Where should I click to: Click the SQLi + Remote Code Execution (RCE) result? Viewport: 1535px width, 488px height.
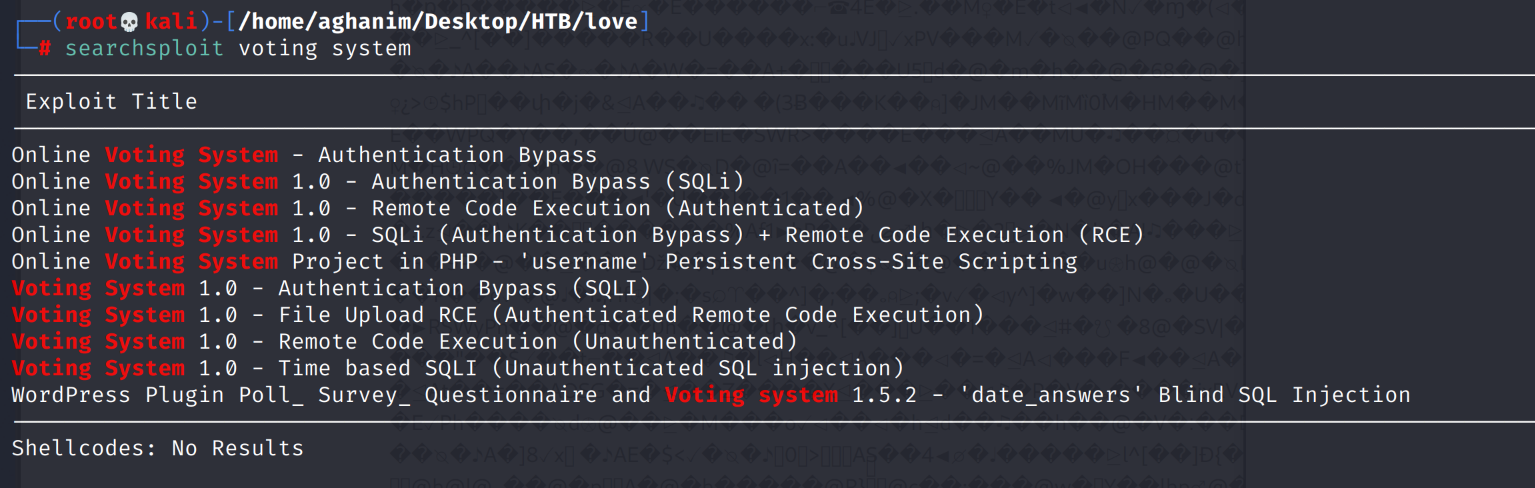pos(577,235)
